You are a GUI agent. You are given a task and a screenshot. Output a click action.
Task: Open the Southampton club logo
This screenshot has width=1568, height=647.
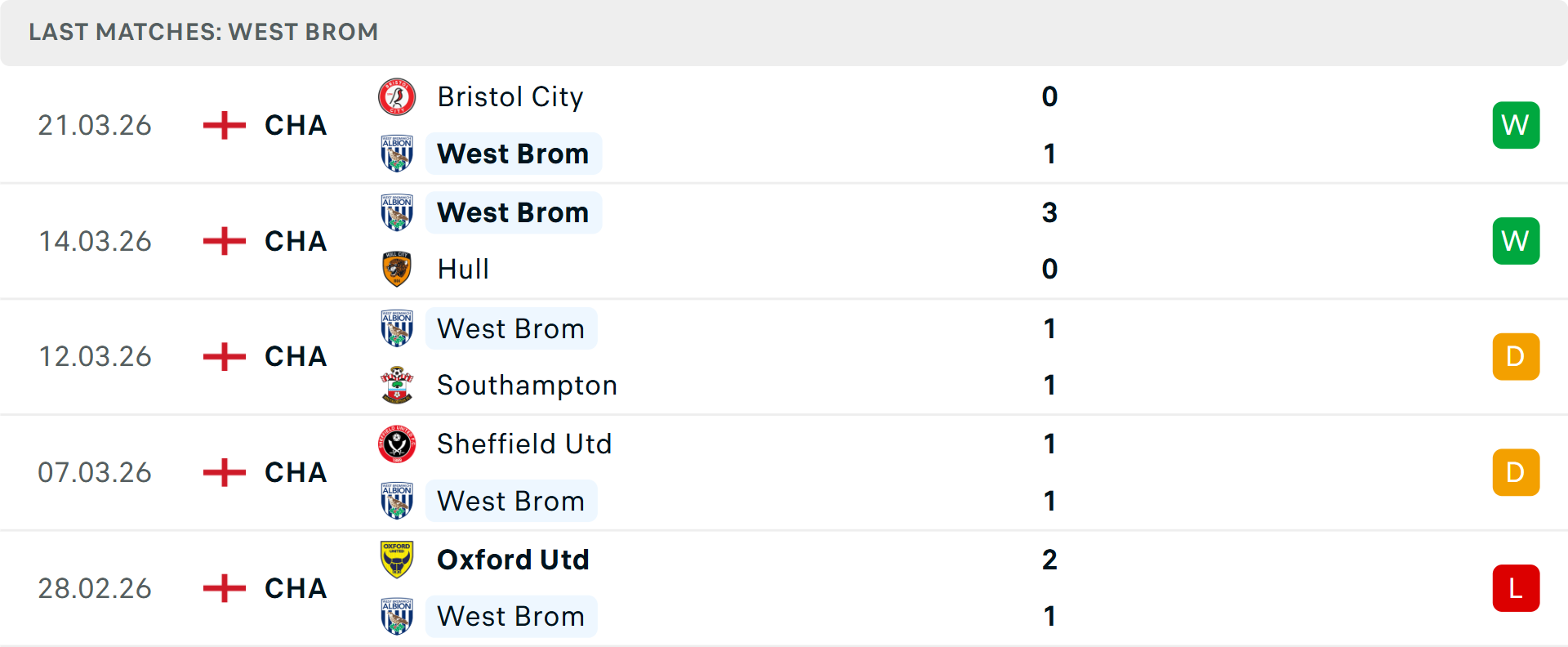[x=396, y=384]
